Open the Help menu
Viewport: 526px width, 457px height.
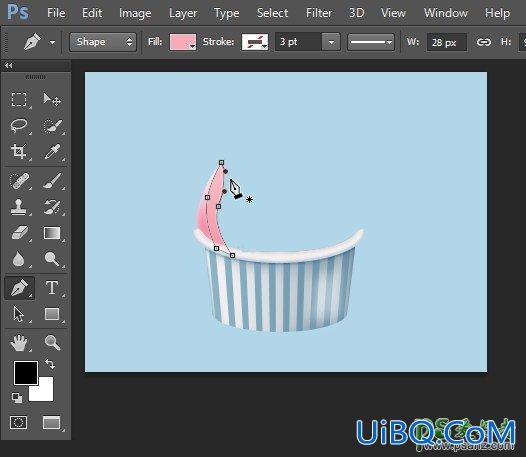497,13
